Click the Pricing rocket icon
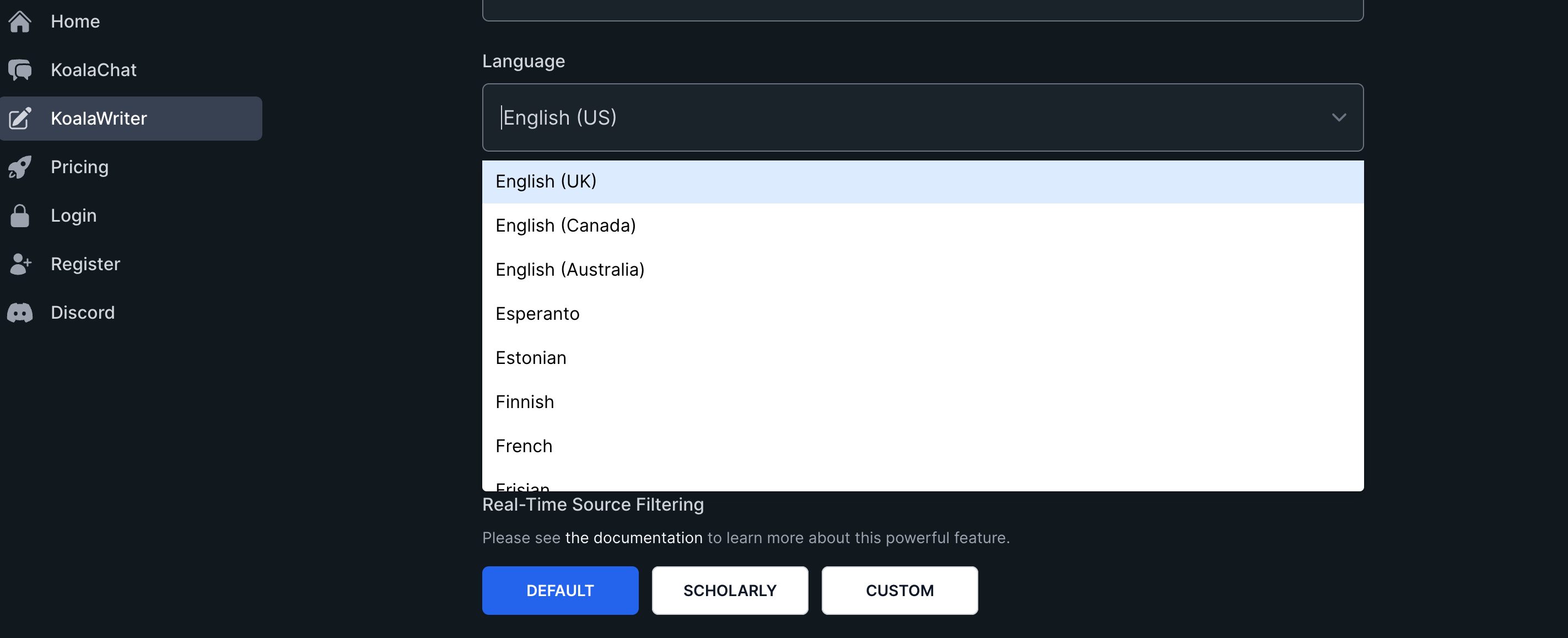The height and width of the screenshot is (638, 1568). pos(19,167)
